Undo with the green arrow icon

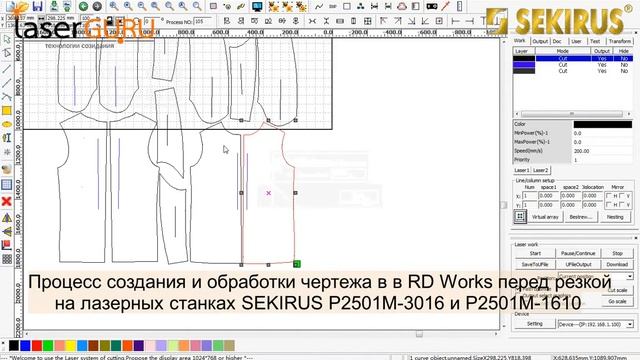point(83,6)
